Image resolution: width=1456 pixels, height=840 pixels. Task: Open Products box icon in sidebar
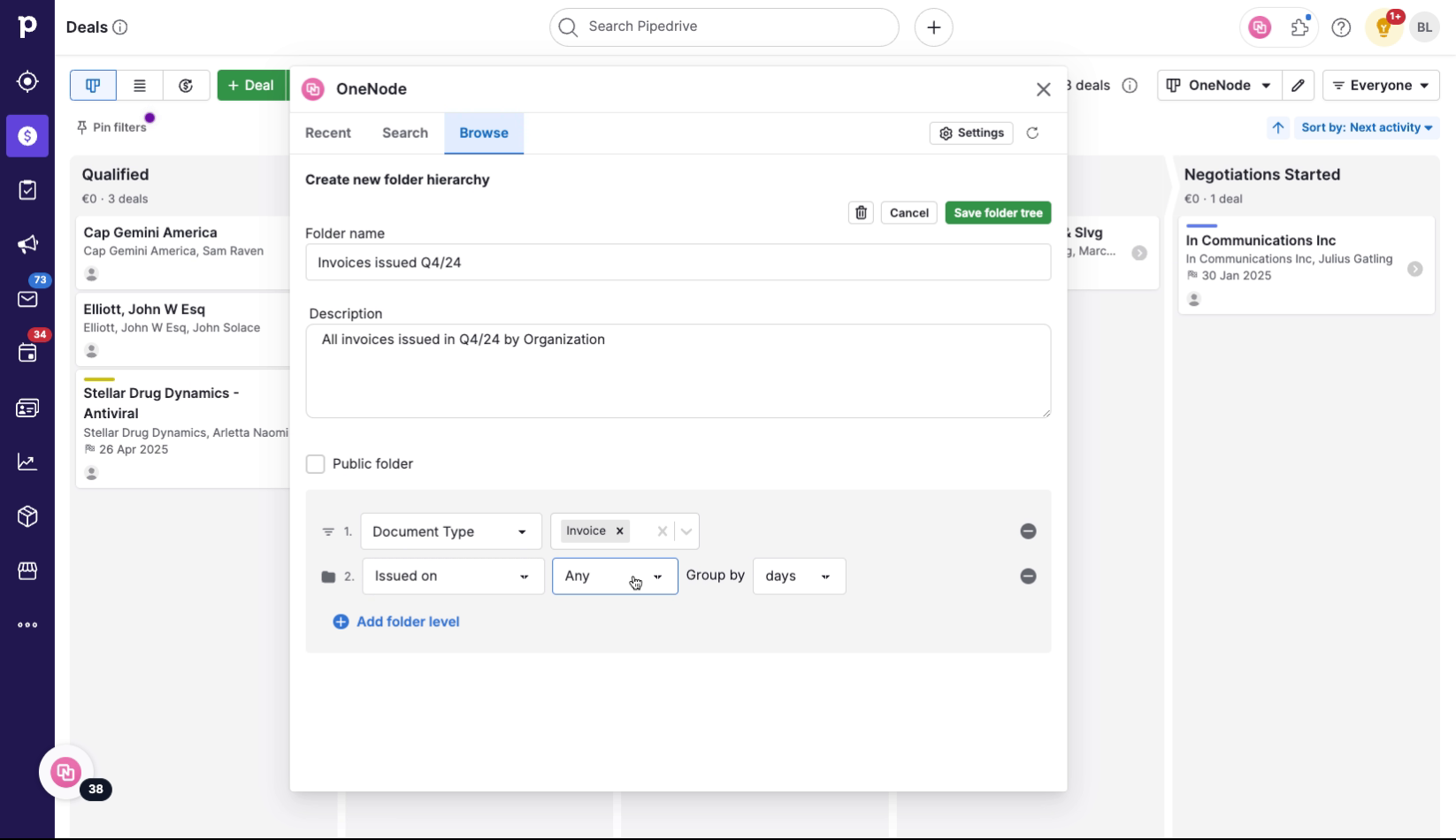point(27,516)
